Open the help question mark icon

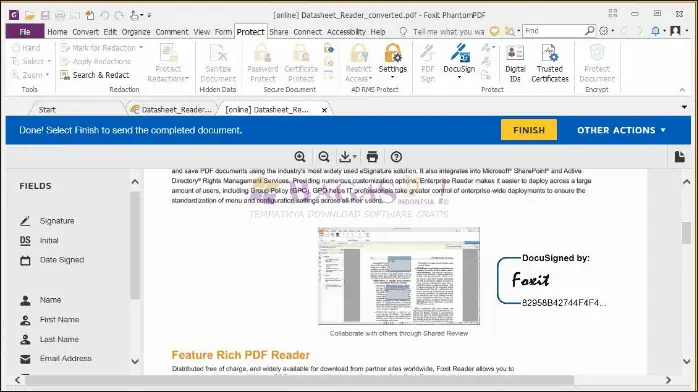(396, 157)
